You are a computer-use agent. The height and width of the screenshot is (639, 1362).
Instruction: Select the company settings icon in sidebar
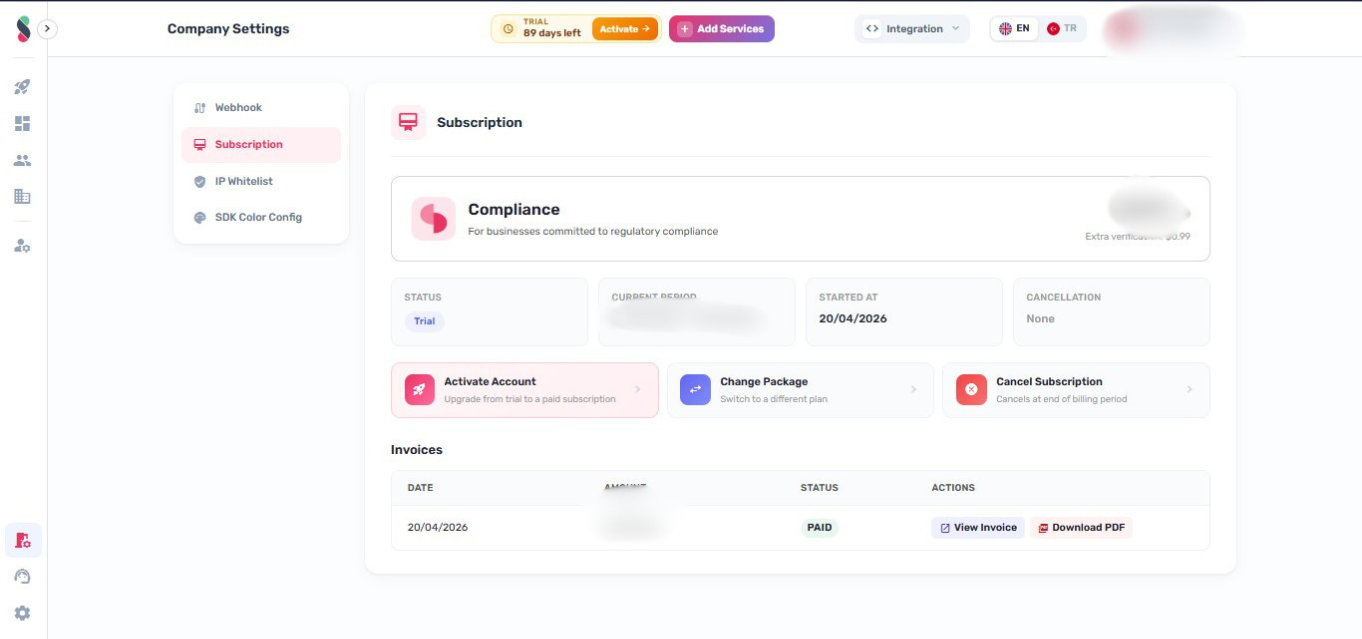pyautogui.click(x=23, y=540)
